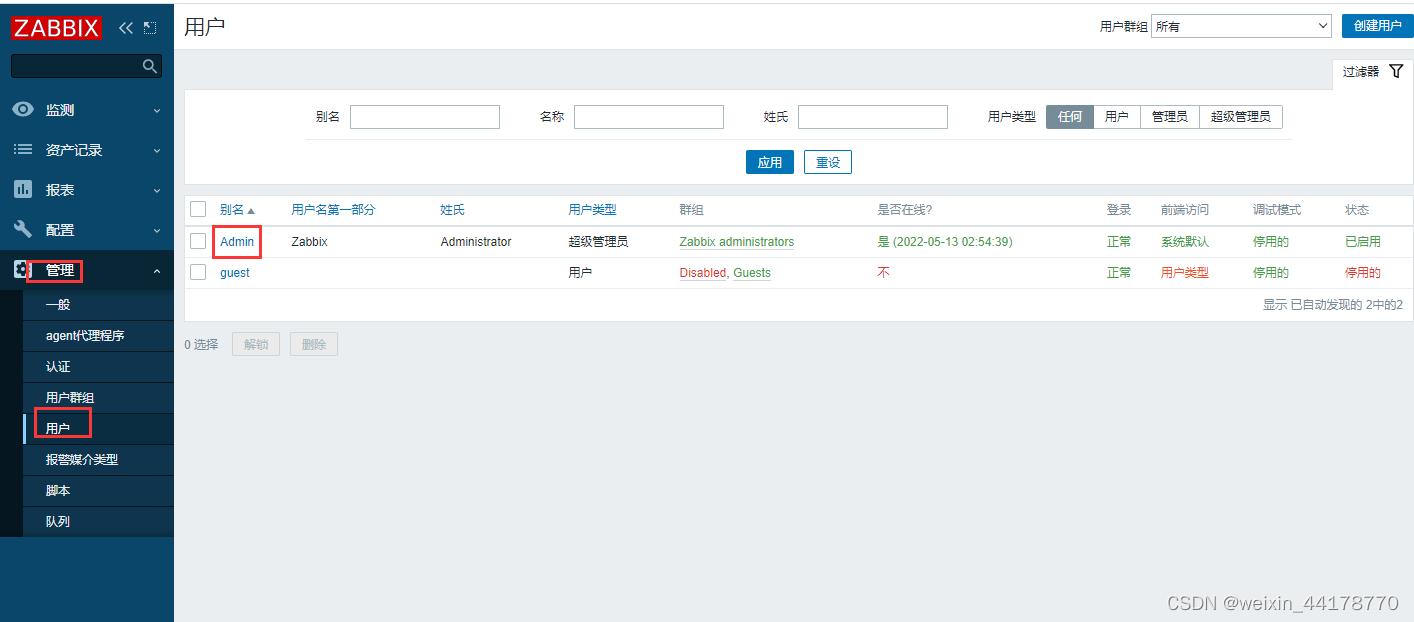Screen dimensions: 1414x622
Task: Sort by 姓氏 column header
Action: click(453, 210)
